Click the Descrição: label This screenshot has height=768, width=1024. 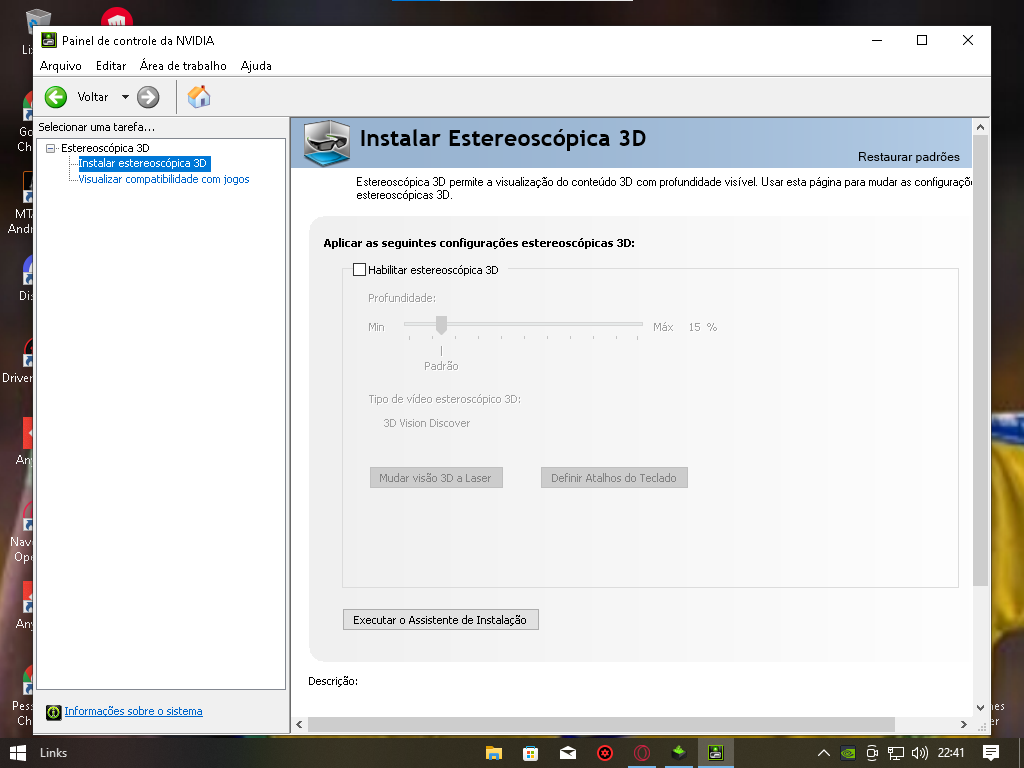click(333, 681)
